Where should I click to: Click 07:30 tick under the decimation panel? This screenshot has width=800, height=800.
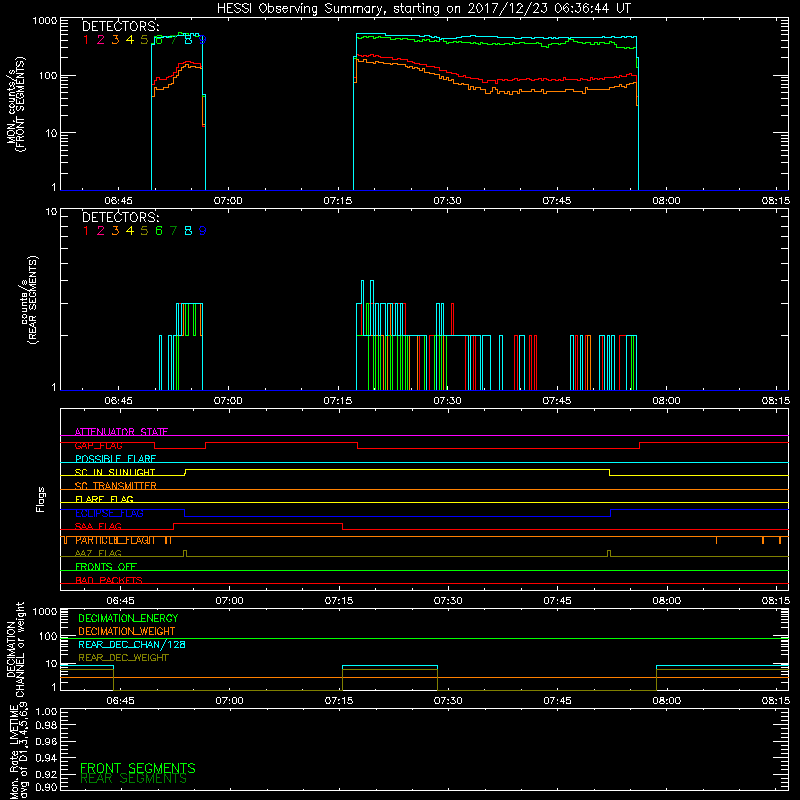pyautogui.click(x=448, y=701)
